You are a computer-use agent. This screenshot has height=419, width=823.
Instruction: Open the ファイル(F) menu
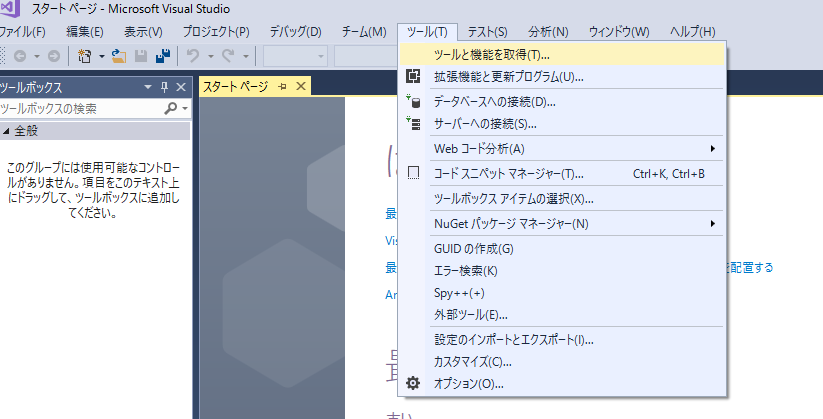(23, 32)
